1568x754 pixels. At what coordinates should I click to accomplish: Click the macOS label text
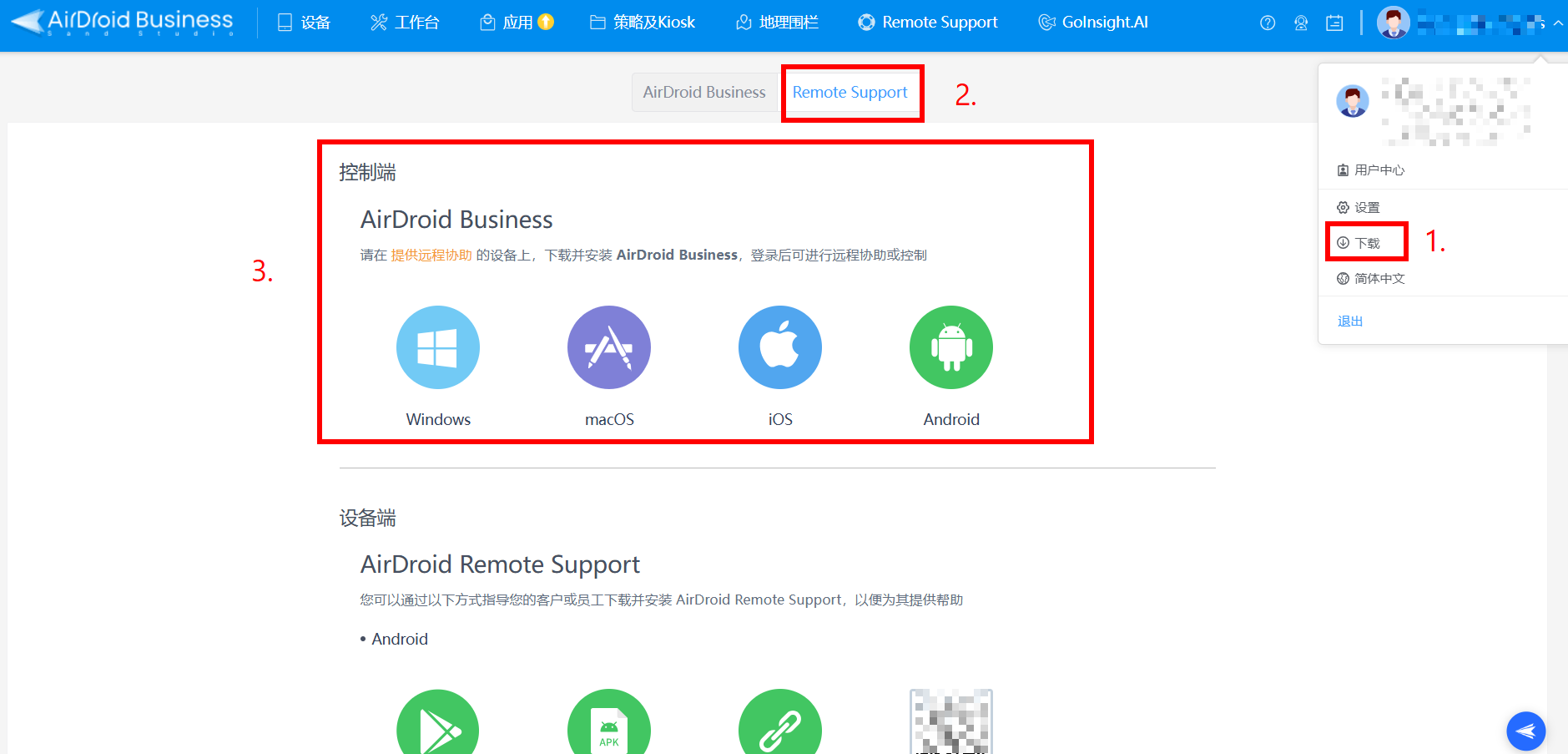609,419
